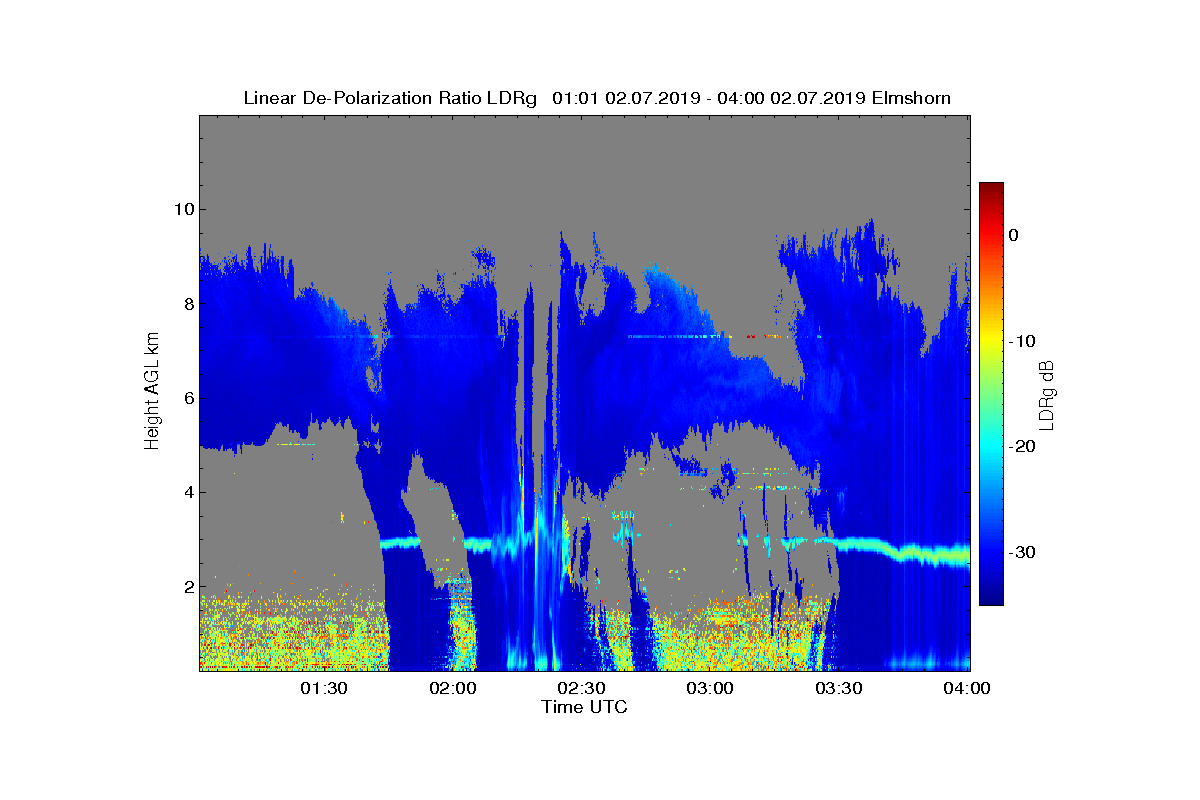Screen dimensions: 1200x800
Task: Click the 01:30 time tick label
Action: (x=324, y=689)
